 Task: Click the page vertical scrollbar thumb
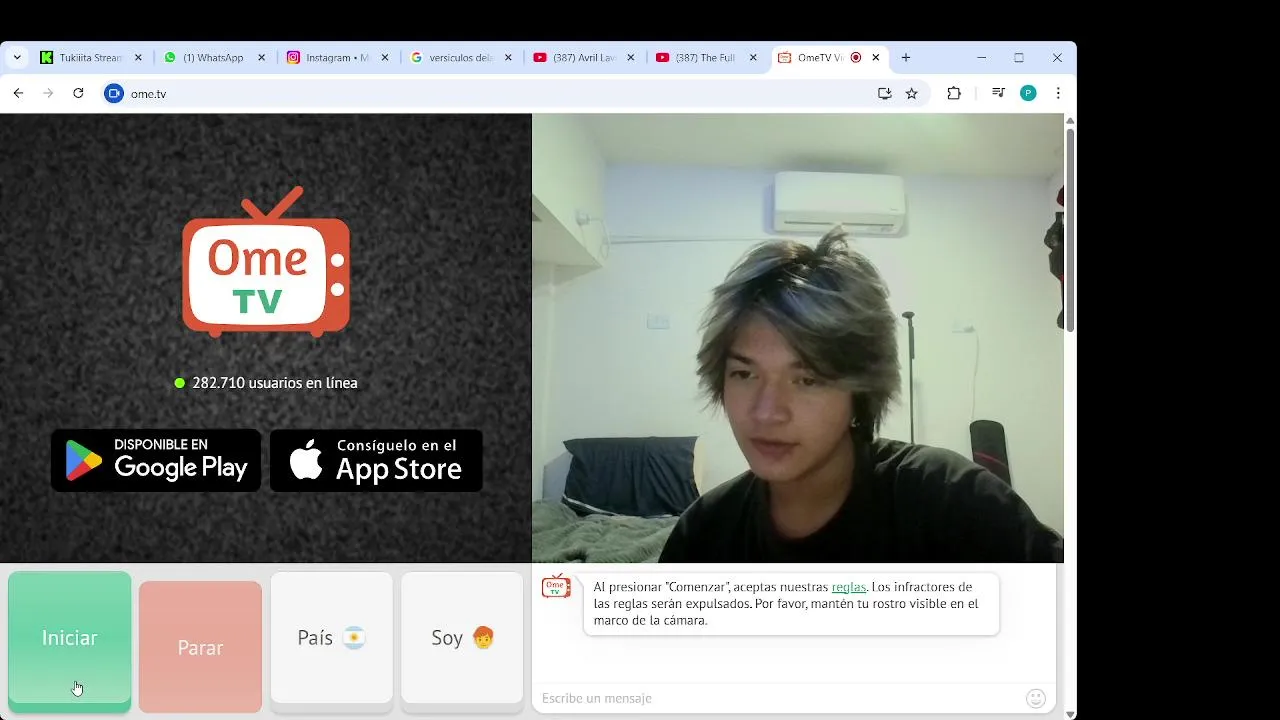(1070, 230)
